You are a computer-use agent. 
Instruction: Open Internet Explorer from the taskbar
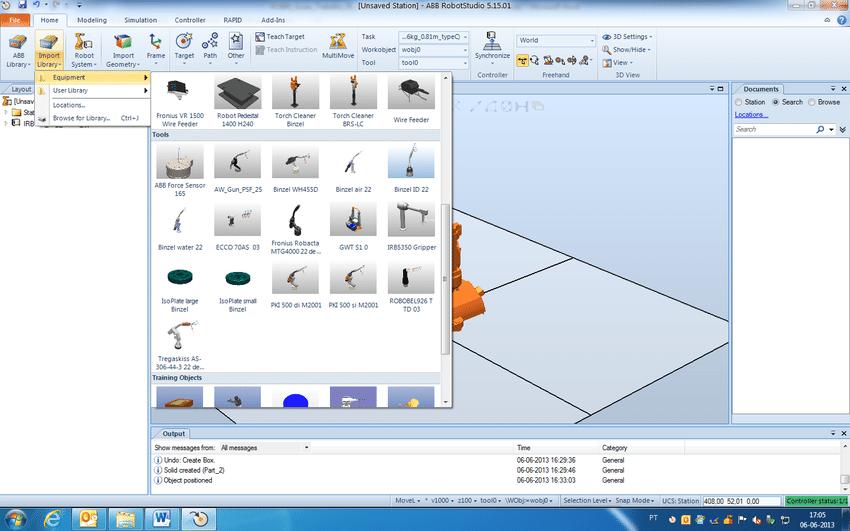tap(52, 519)
